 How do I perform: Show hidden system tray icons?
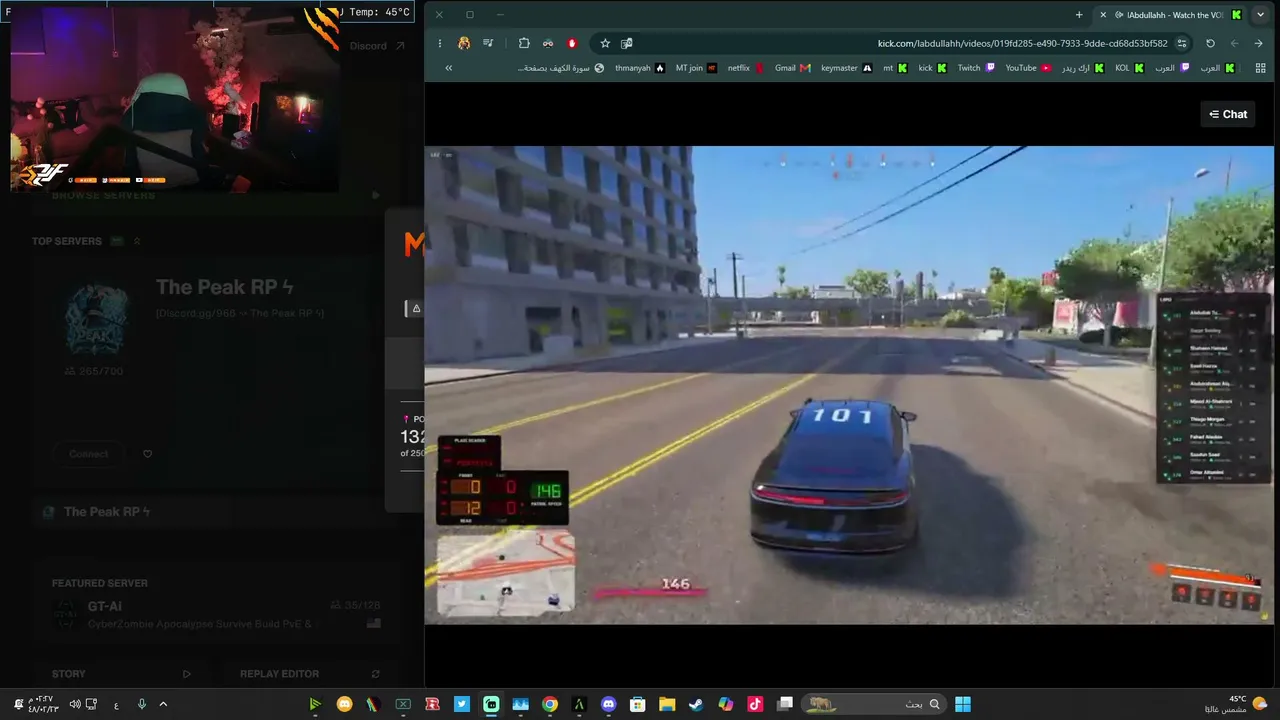[163, 704]
